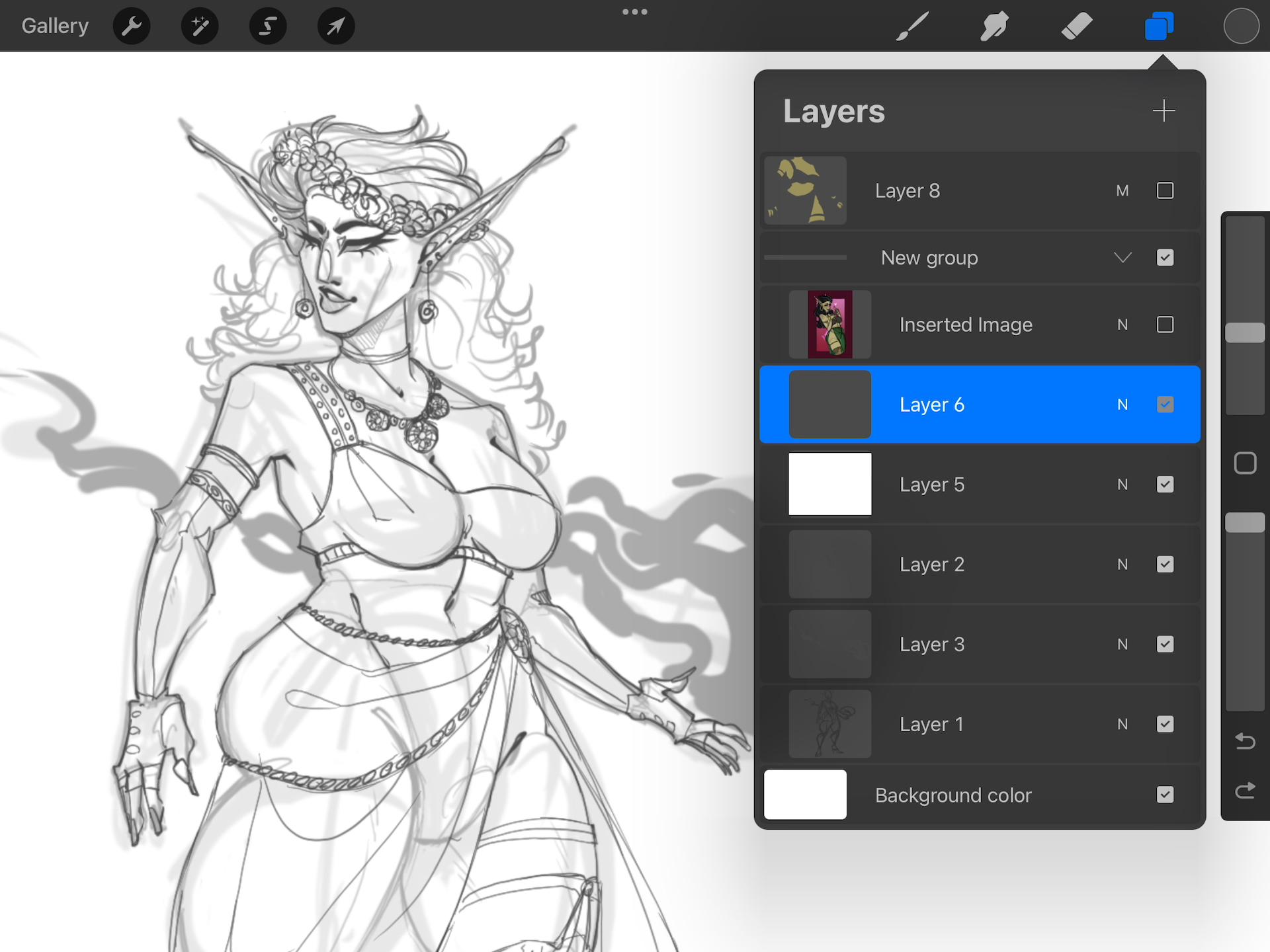Hide Layer 2 with its checkbox

click(1165, 564)
